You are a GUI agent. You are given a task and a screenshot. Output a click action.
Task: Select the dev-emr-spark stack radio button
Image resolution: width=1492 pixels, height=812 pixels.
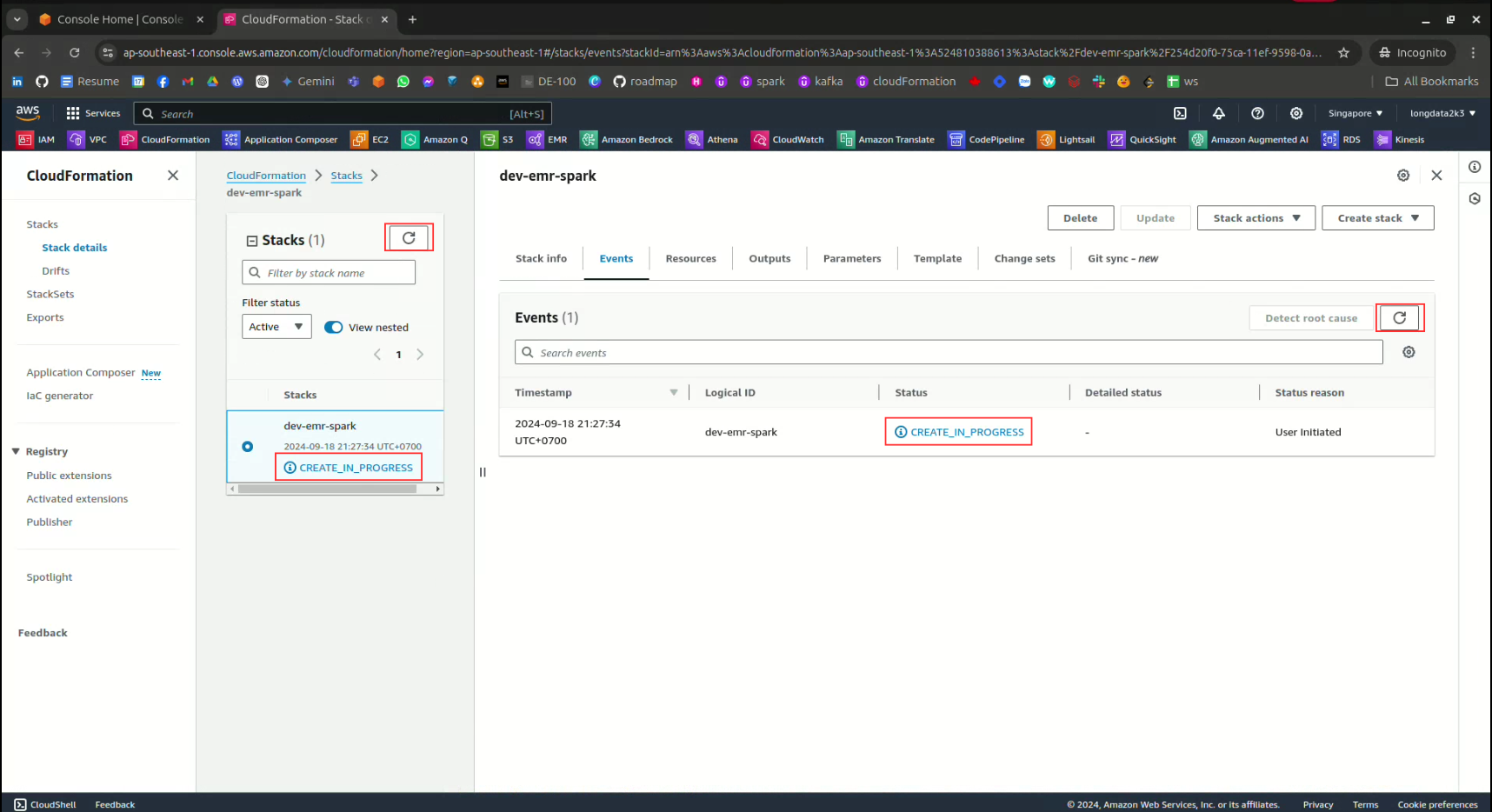[248, 446]
